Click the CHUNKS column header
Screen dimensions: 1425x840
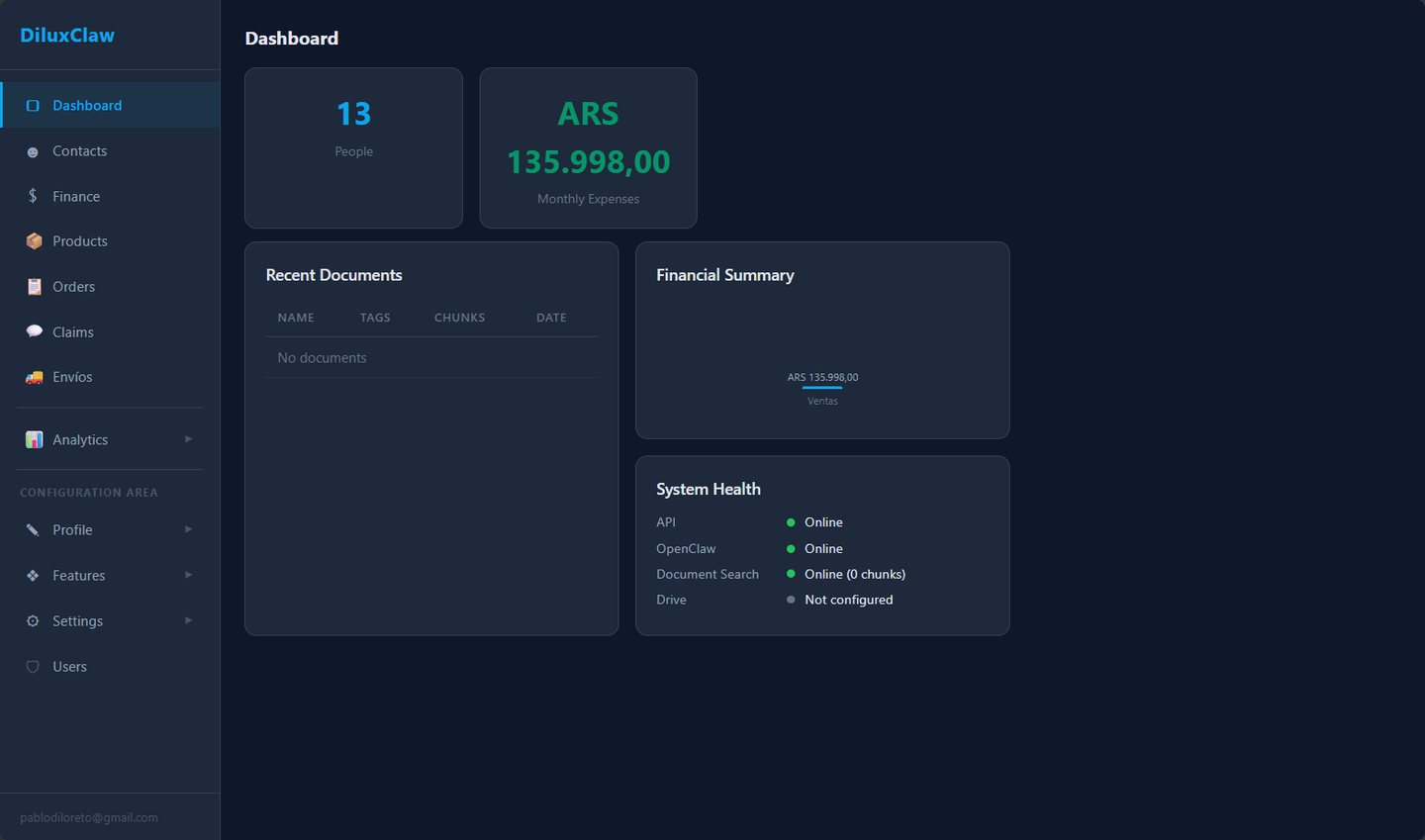(459, 318)
